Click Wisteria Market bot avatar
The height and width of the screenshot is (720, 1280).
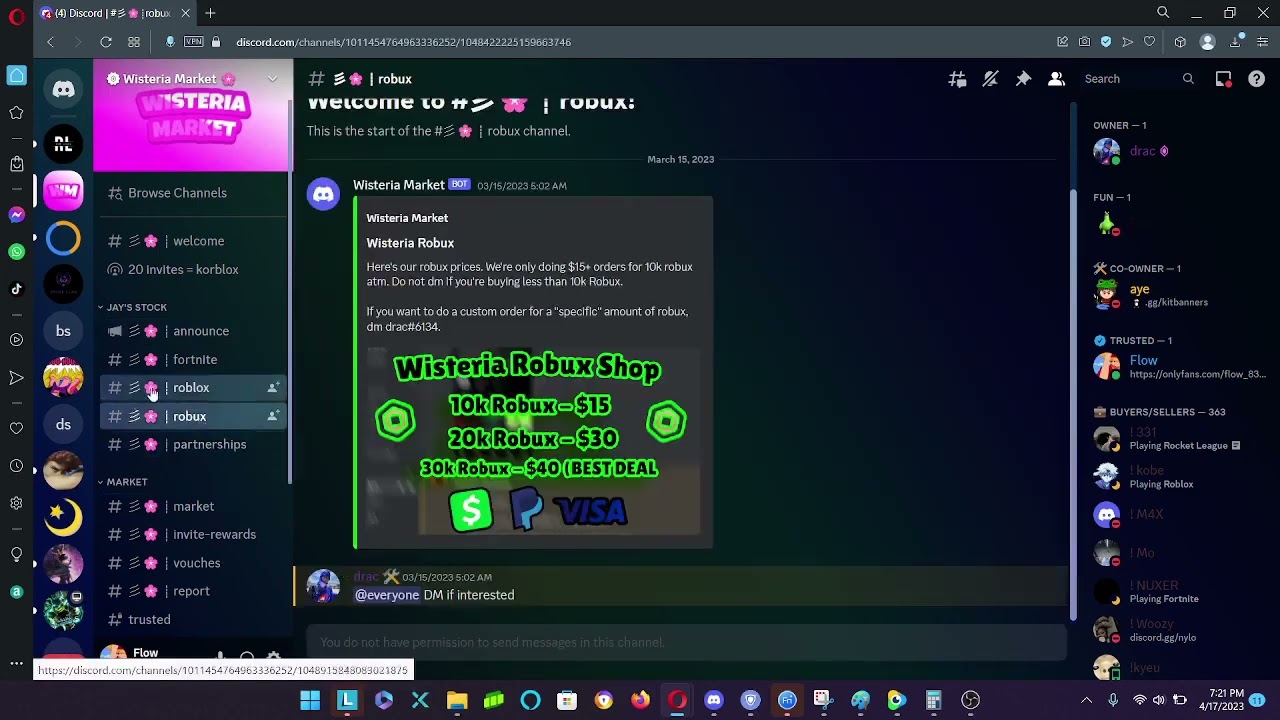(323, 195)
